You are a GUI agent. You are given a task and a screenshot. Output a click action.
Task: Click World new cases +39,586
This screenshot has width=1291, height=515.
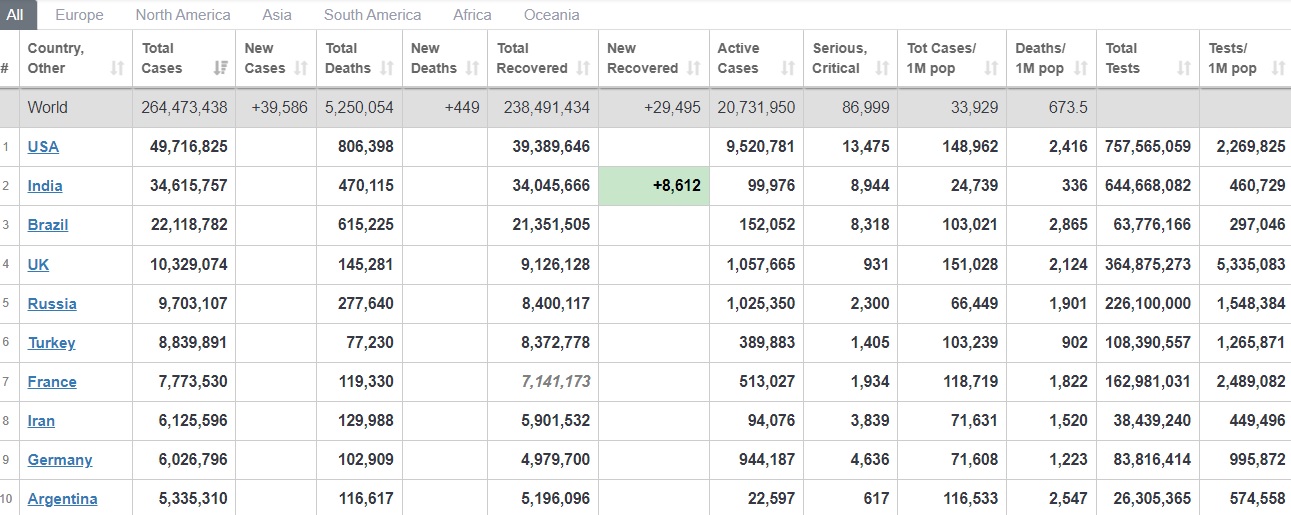pos(279,108)
